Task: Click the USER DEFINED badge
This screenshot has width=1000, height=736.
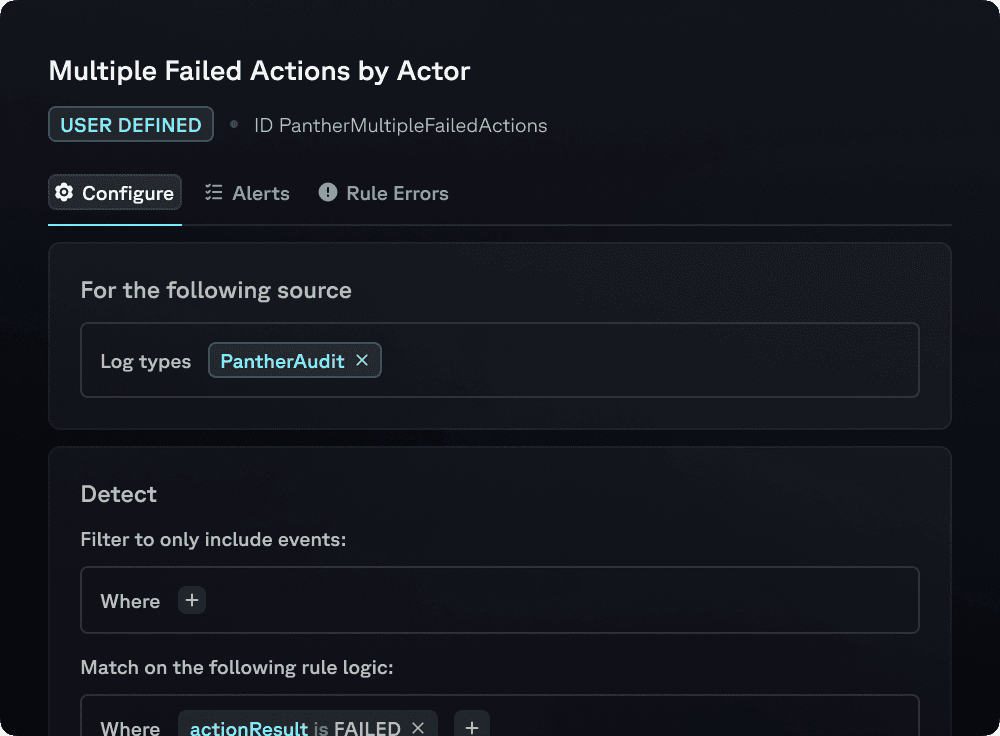Action: [x=131, y=125]
